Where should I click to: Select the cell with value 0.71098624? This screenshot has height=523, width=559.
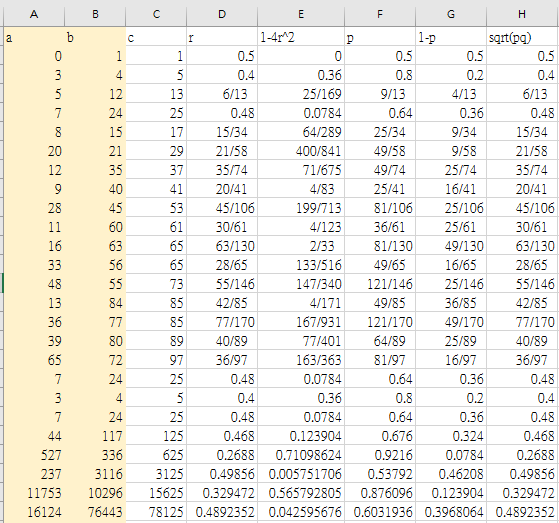click(301, 455)
